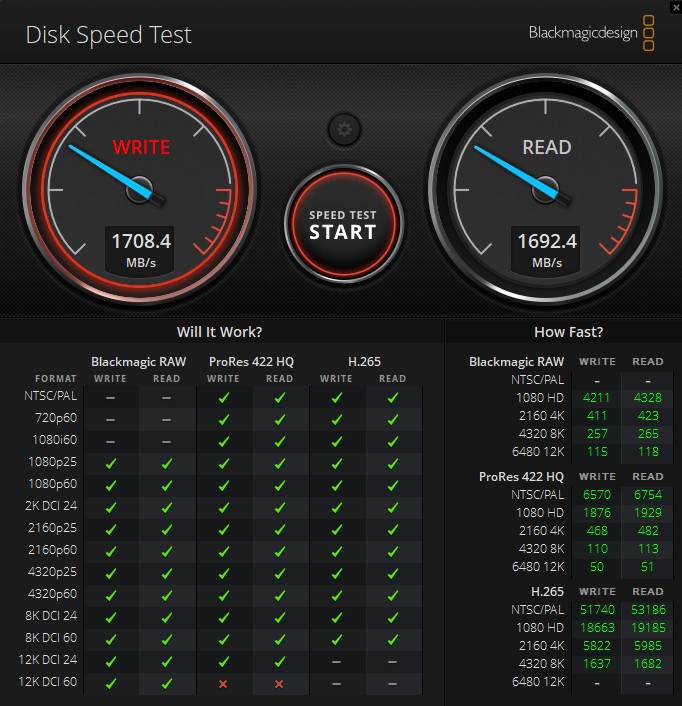Screen dimensions: 682x706
Task: Click the Will It Work? heading
Action: click(219, 332)
